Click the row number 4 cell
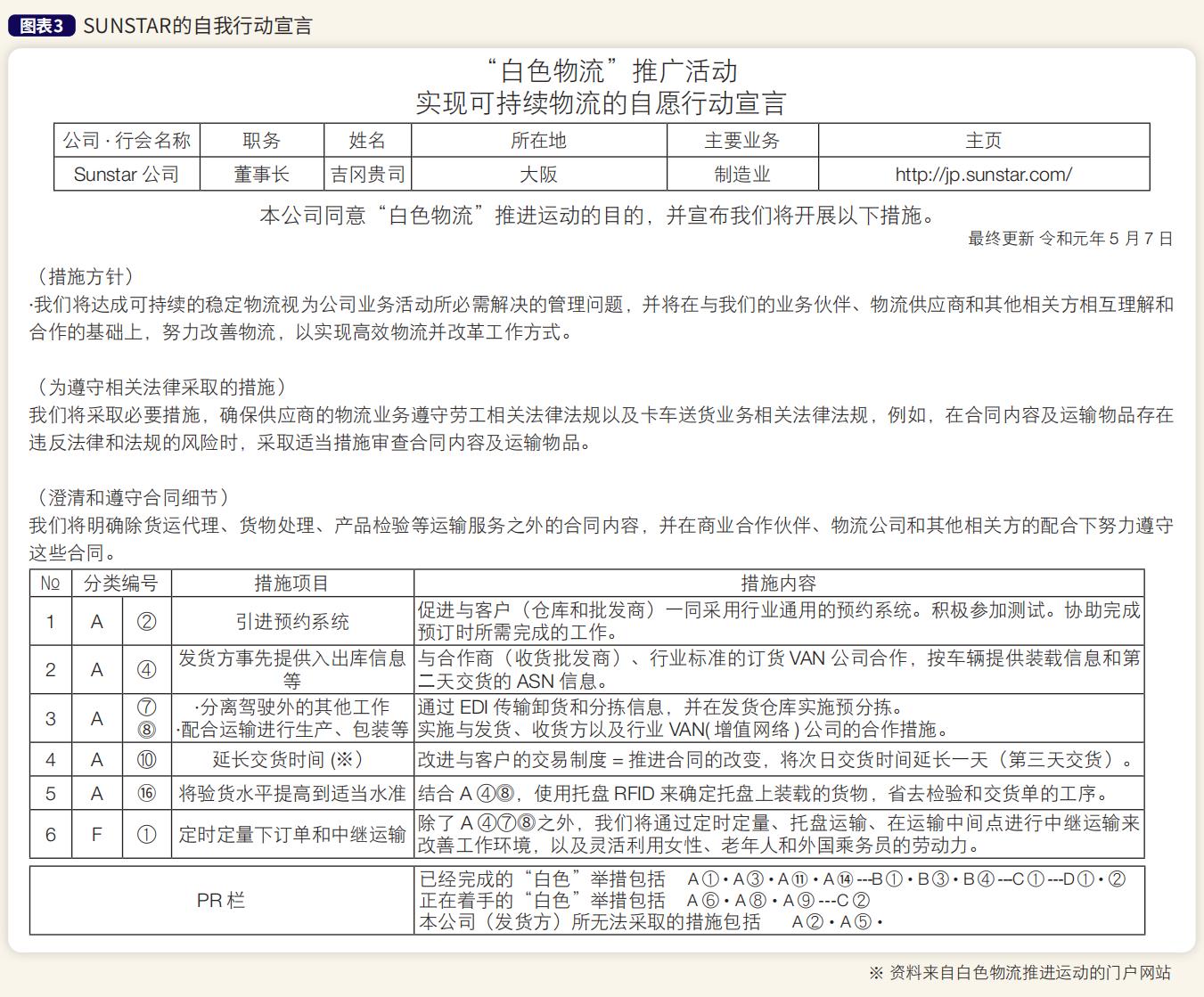1204x997 pixels. coord(50,760)
